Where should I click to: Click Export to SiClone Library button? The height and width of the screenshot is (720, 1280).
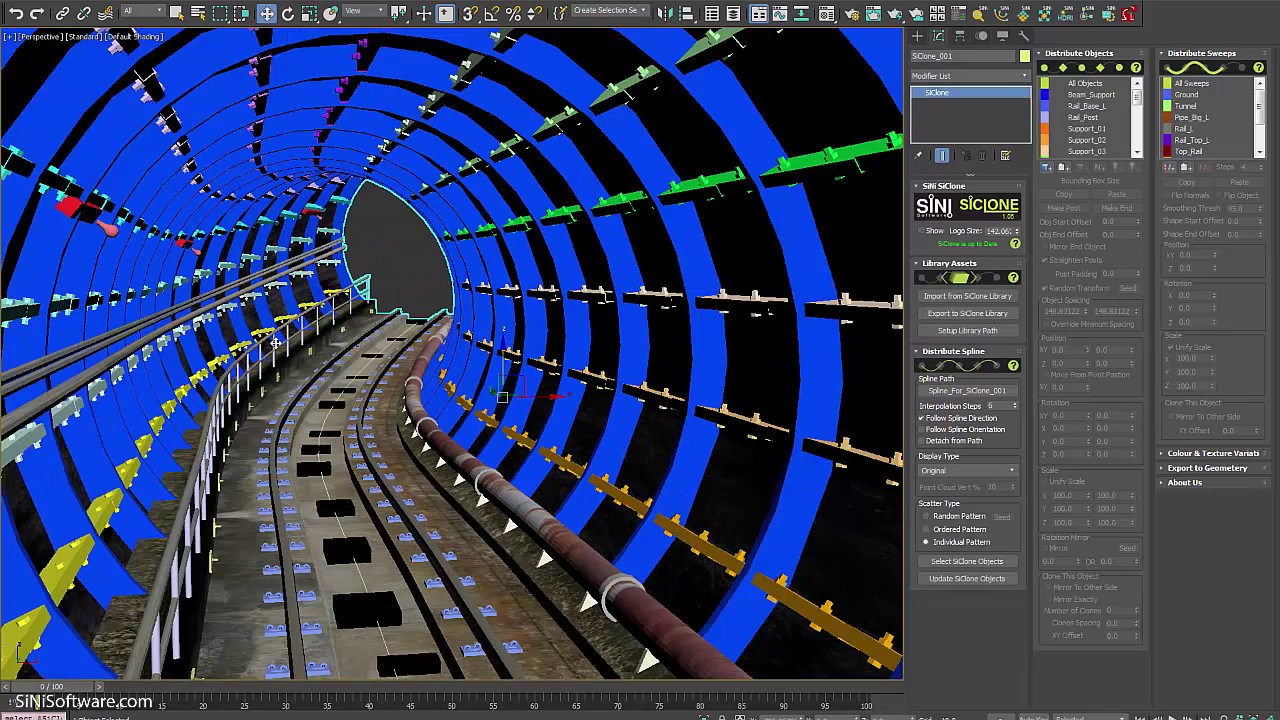(x=967, y=313)
